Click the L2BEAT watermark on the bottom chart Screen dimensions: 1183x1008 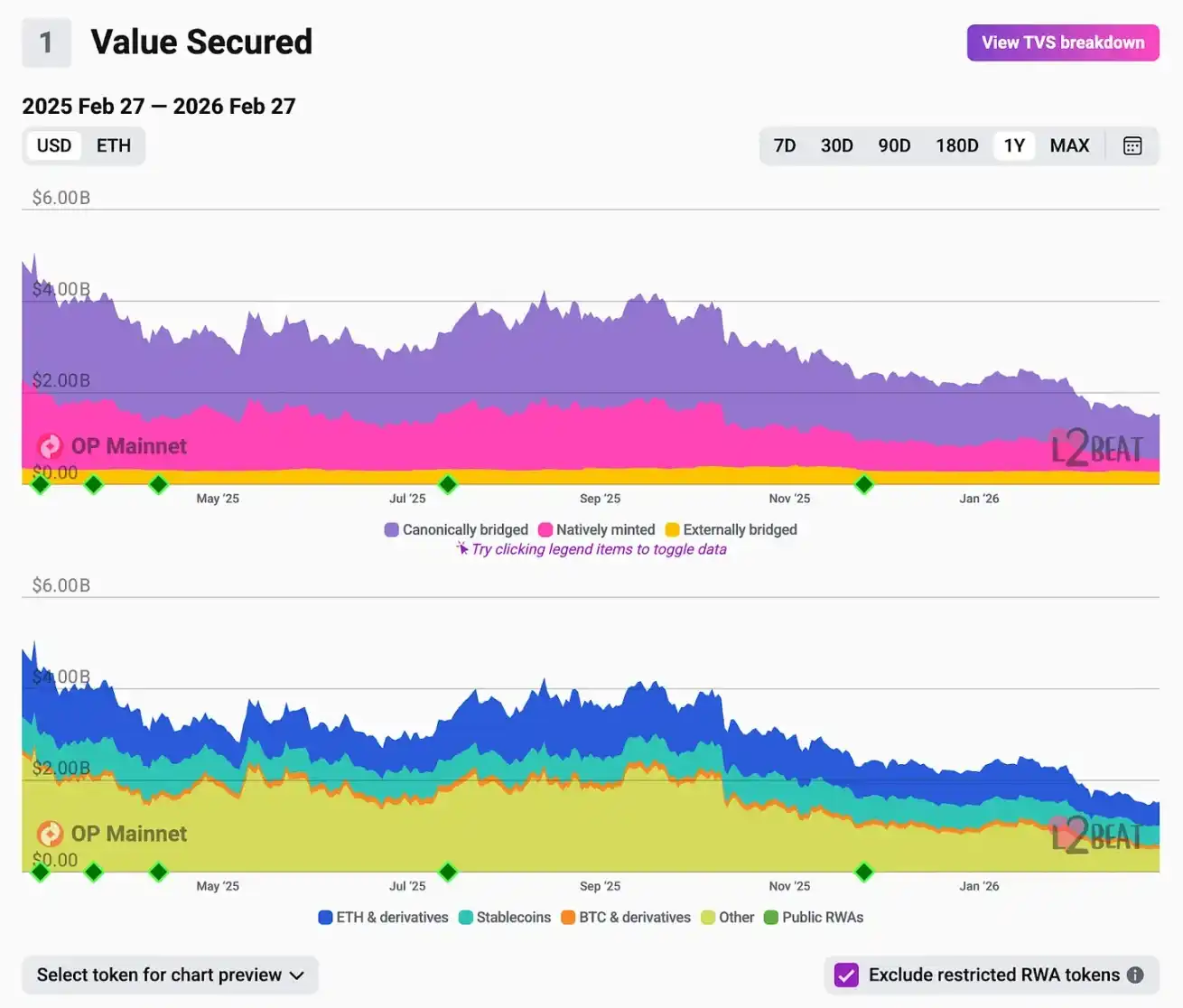[x=1096, y=835]
